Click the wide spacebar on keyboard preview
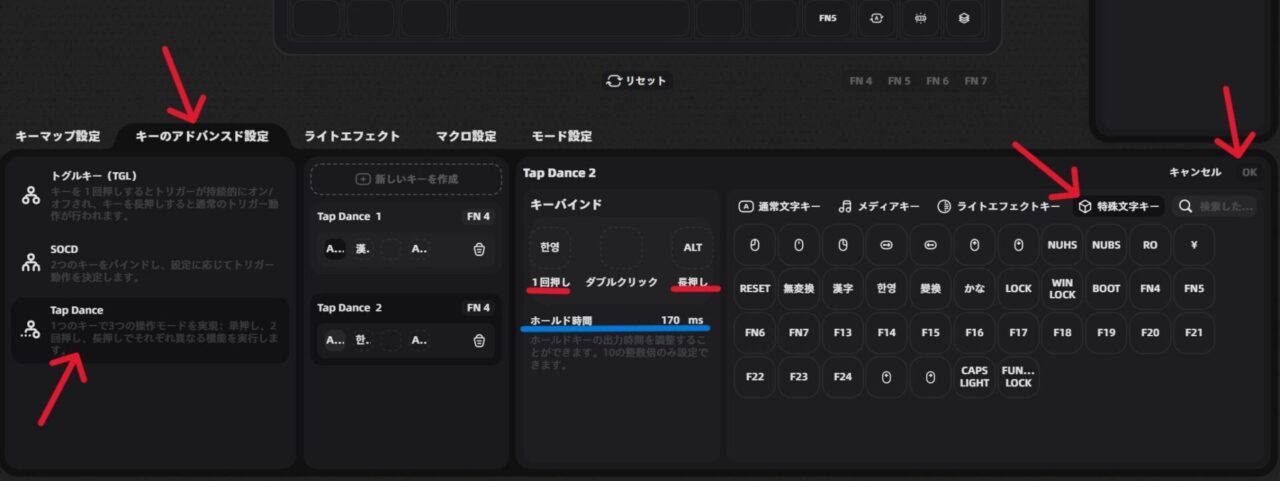This screenshot has width=1280, height=481. click(x=572, y=18)
